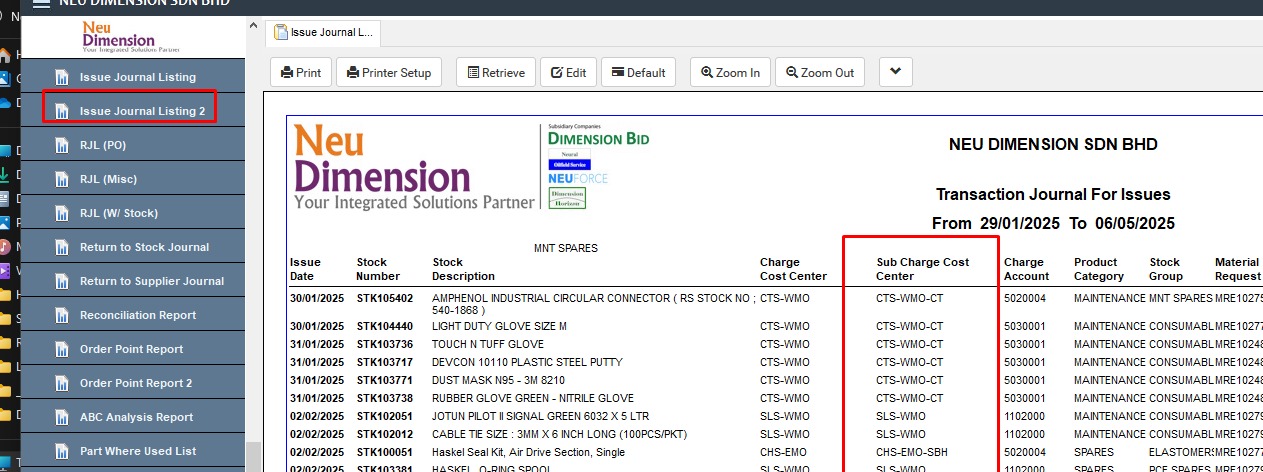Open the Order Point Report 2 entry
Viewport: 1263px width, 472px height.
136,383
